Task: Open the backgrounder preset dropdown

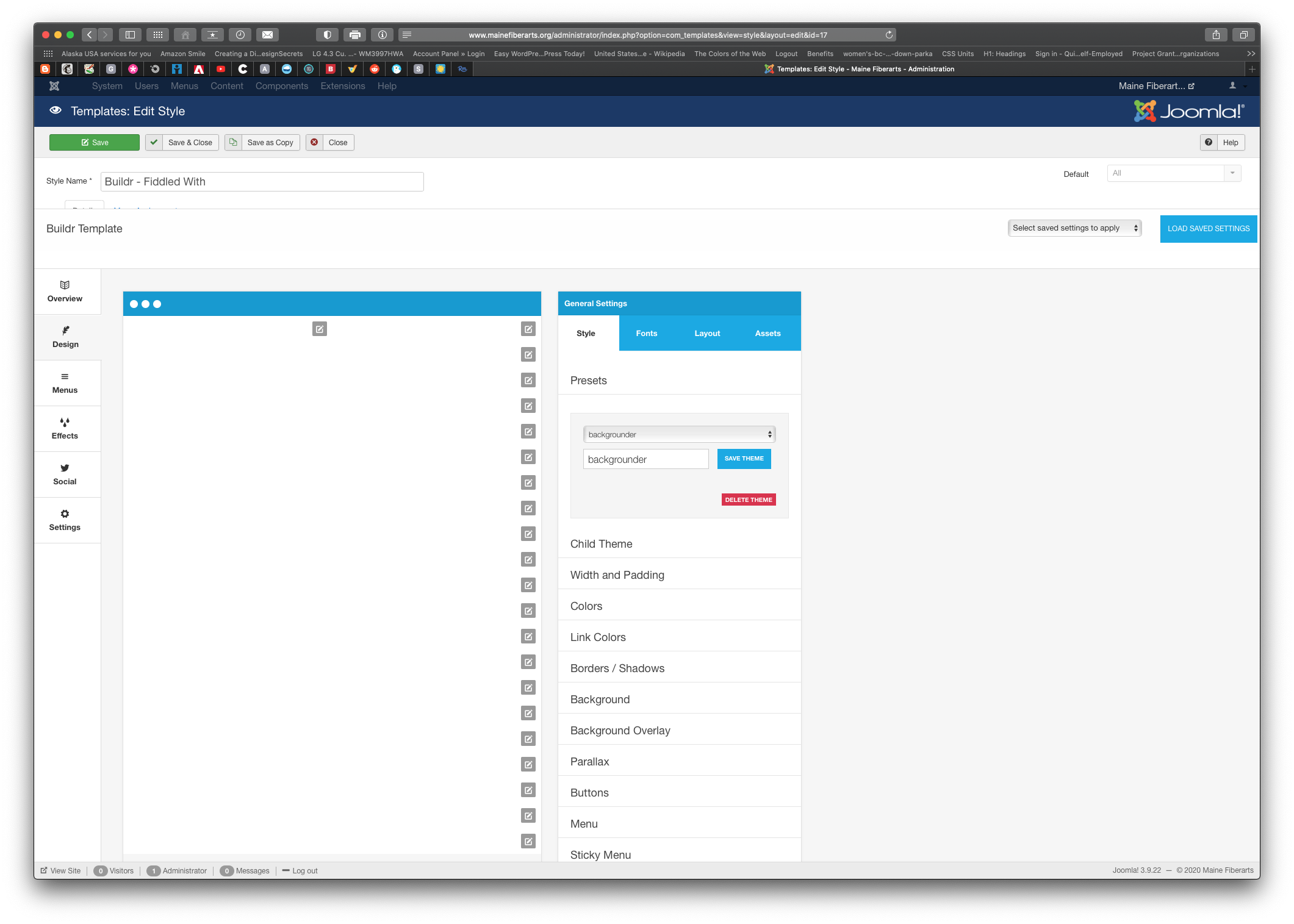Action: (x=679, y=434)
